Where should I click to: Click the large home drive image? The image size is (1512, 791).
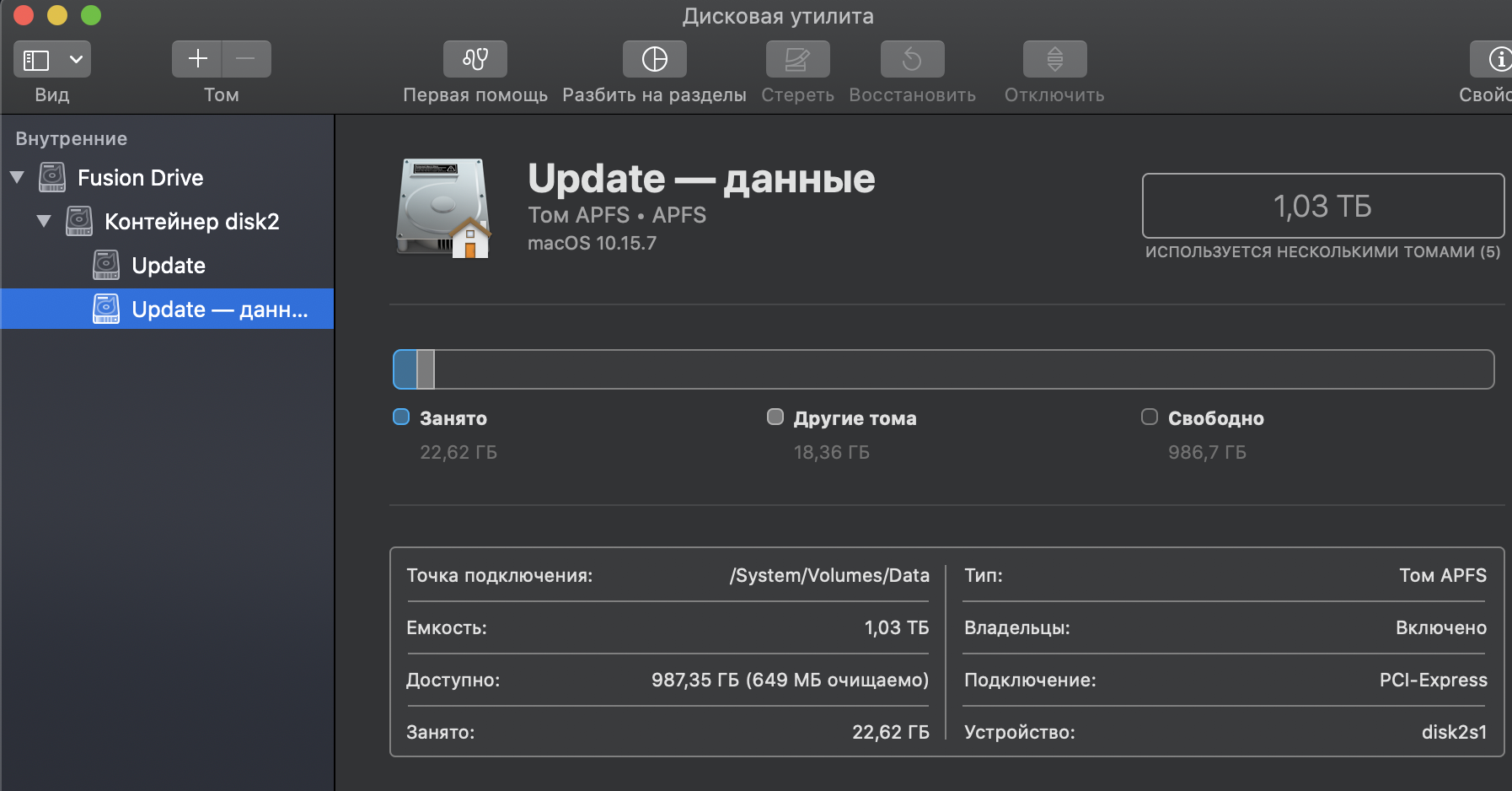(x=443, y=207)
